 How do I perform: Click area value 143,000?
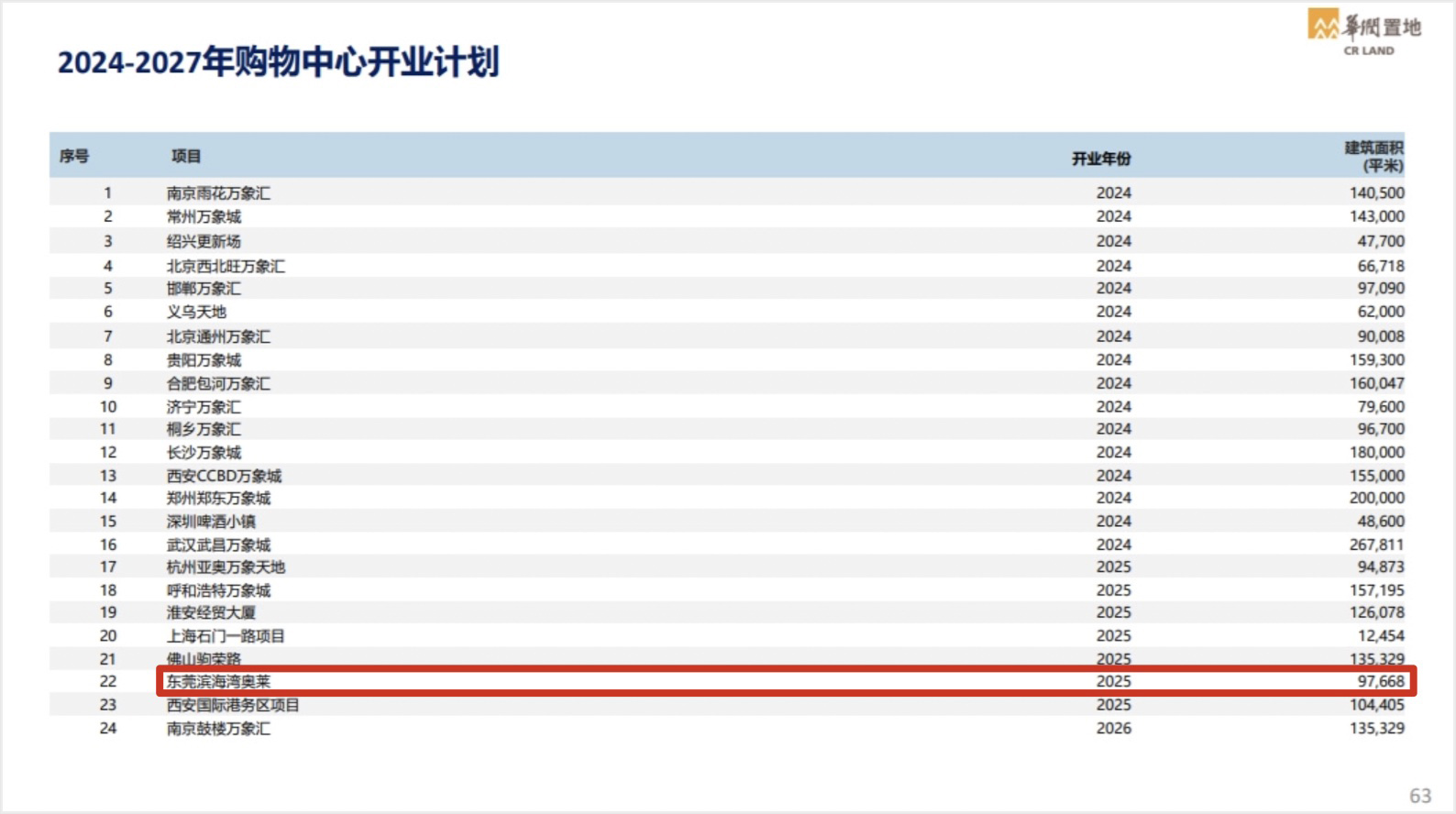[1376, 216]
